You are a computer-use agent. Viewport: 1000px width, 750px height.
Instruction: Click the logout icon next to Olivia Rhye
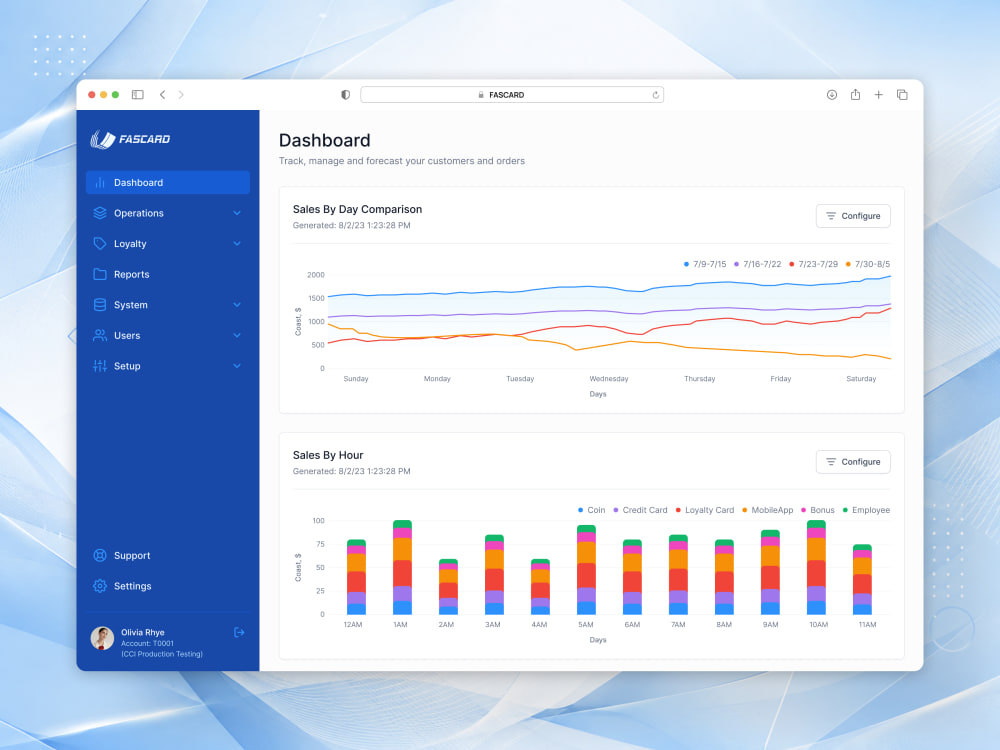click(239, 633)
